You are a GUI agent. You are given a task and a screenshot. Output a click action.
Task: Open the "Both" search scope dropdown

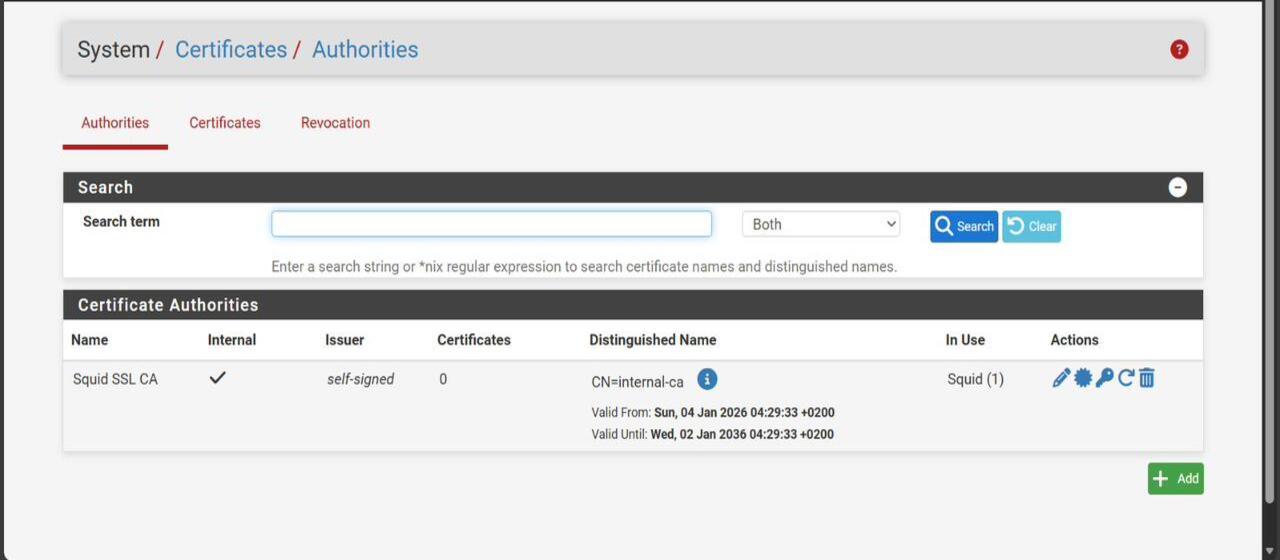[820, 224]
